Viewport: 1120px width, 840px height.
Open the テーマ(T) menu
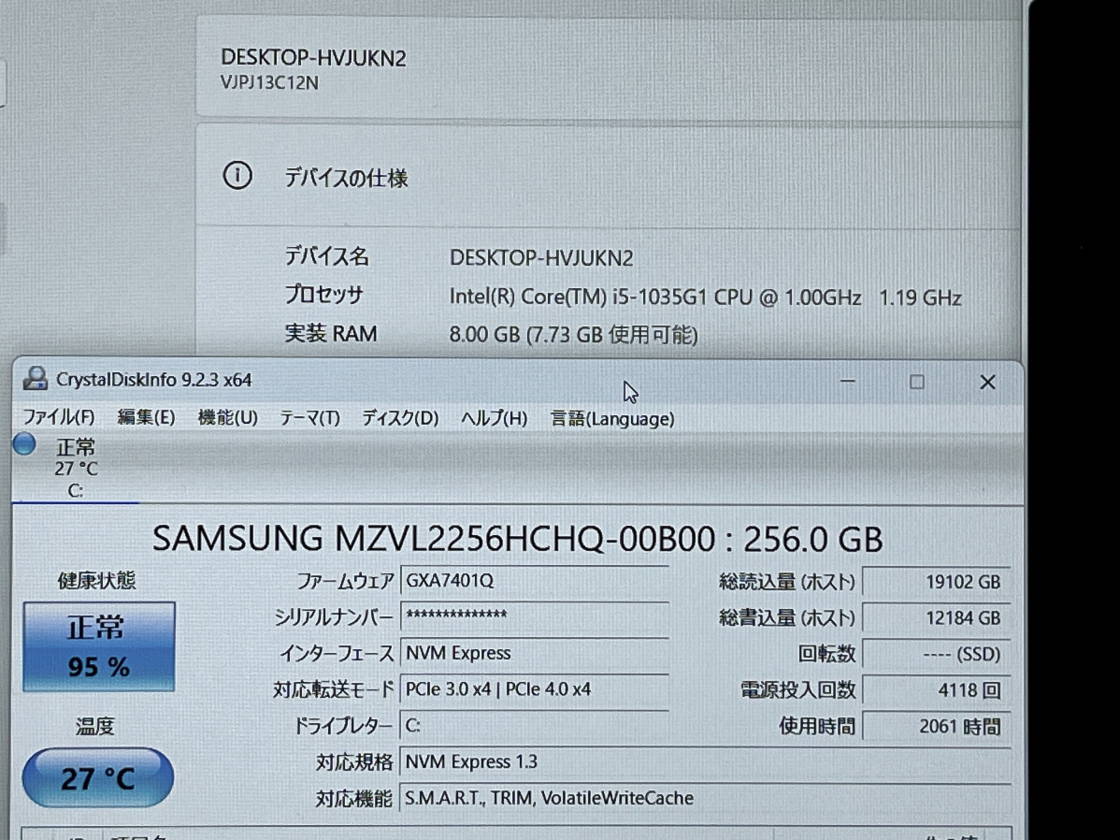[x=309, y=418]
